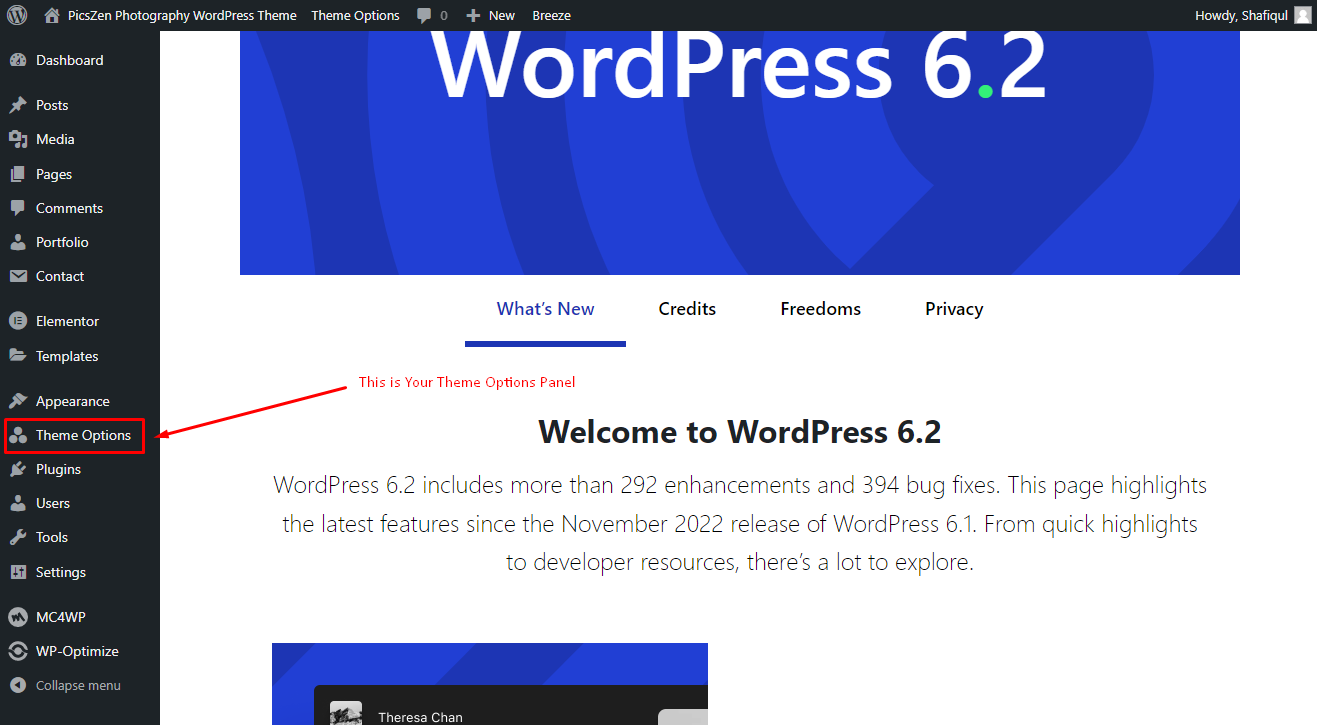This screenshot has width=1317, height=725.
Task: Open Breeze in the admin bar
Action: (552, 15)
